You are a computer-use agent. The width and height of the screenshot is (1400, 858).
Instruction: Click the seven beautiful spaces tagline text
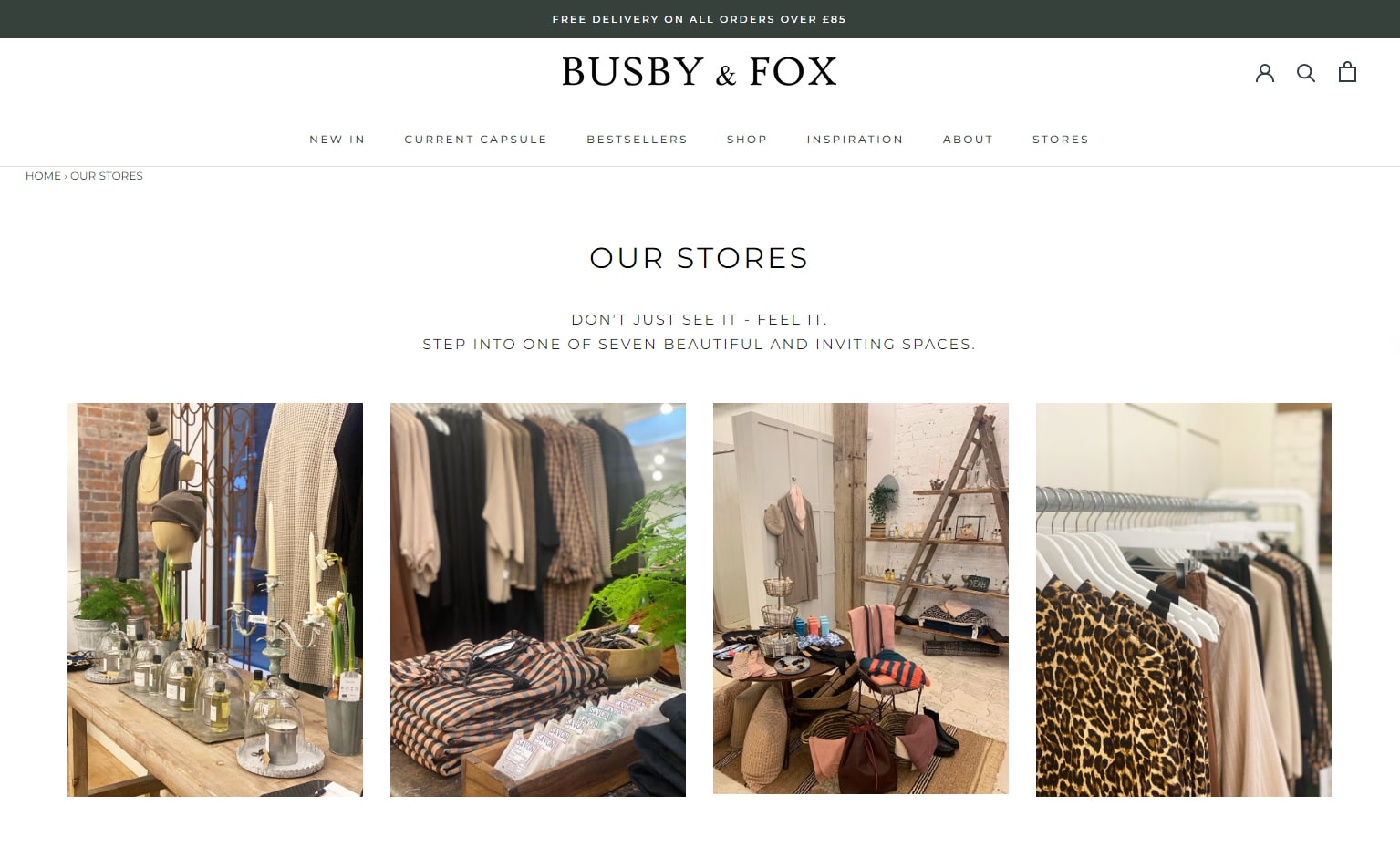pos(700,345)
